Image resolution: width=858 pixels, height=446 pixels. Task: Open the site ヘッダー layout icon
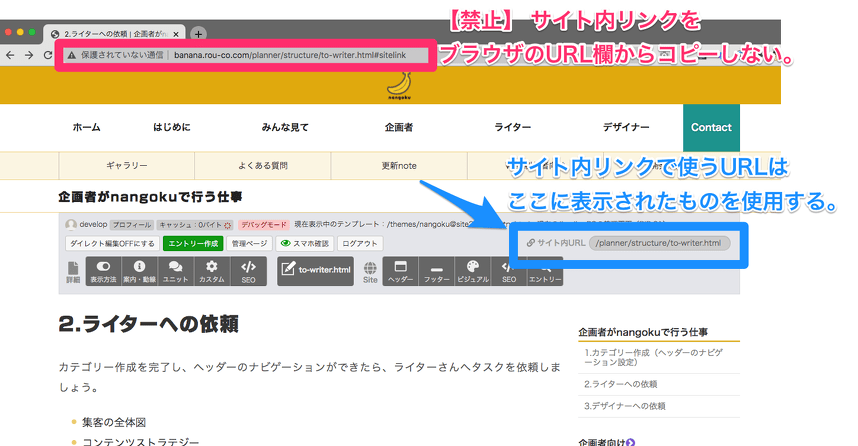point(400,271)
